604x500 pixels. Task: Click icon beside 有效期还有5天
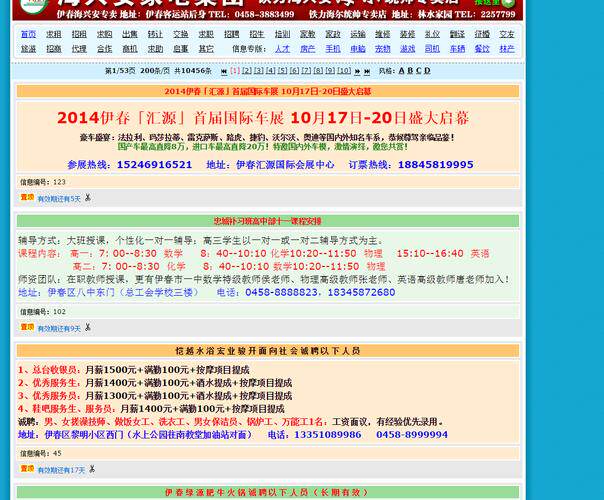click(x=88, y=198)
